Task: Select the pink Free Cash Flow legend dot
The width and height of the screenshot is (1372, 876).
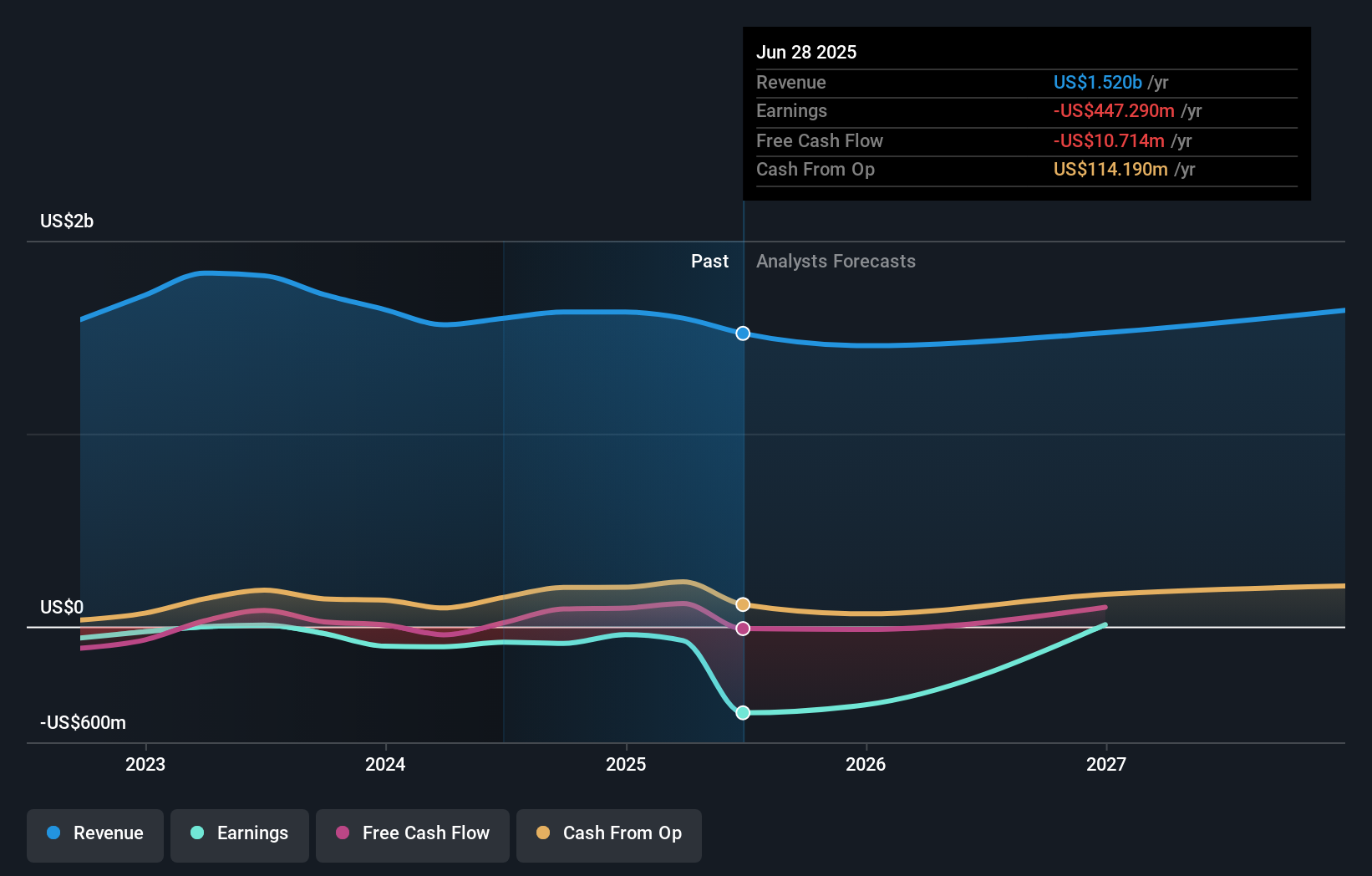Action: click(343, 833)
